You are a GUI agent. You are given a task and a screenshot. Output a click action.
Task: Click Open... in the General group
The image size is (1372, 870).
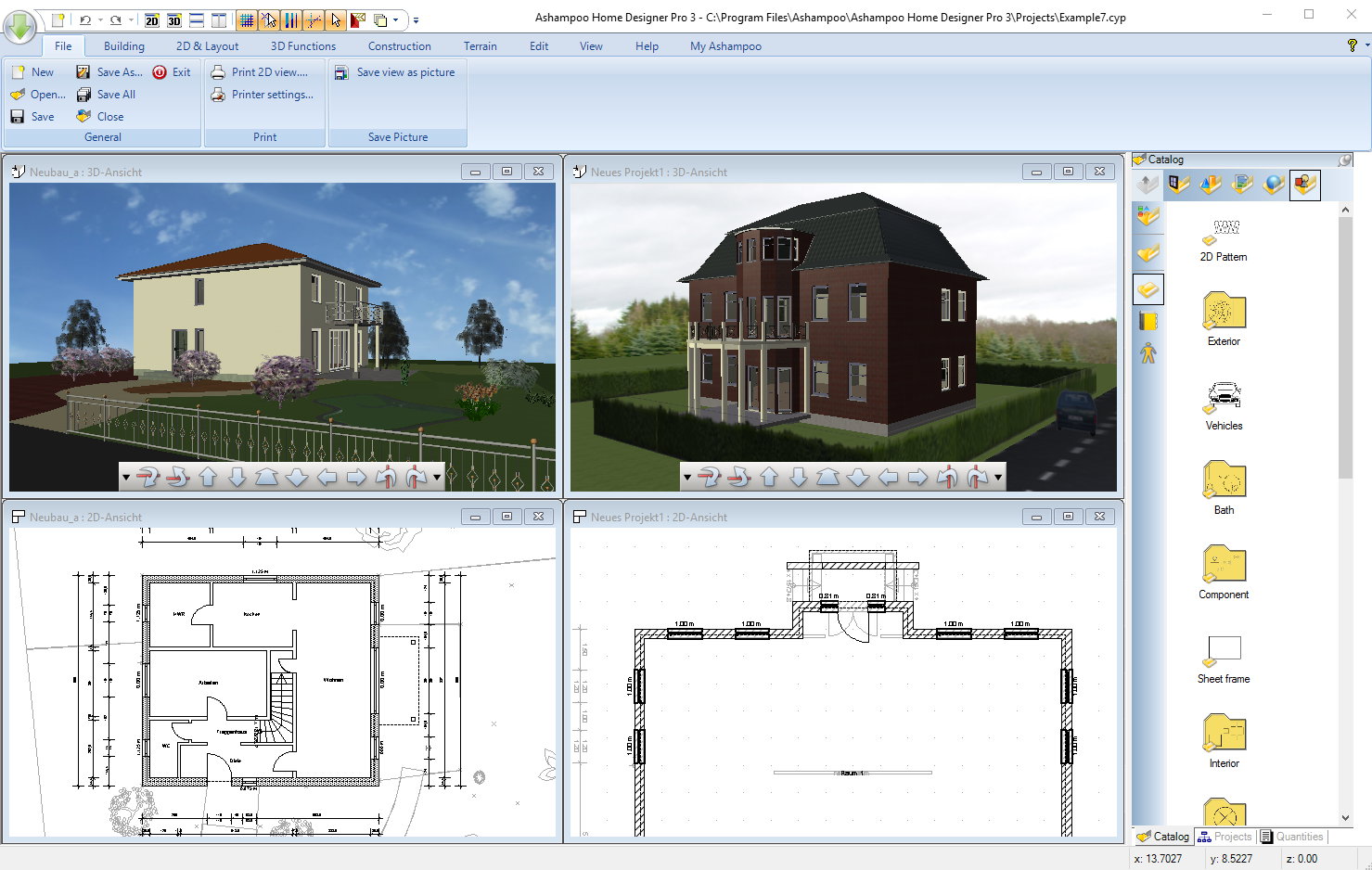pyautogui.click(x=38, y=95)
